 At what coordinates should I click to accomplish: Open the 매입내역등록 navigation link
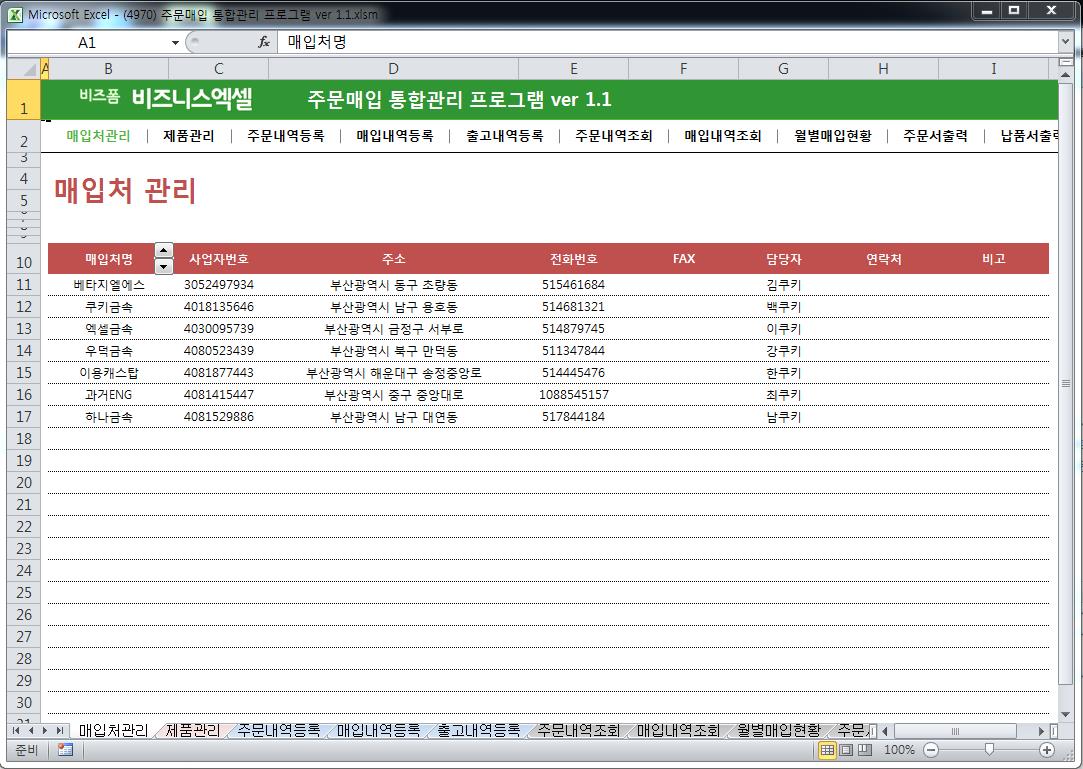[x=394, y=135]
